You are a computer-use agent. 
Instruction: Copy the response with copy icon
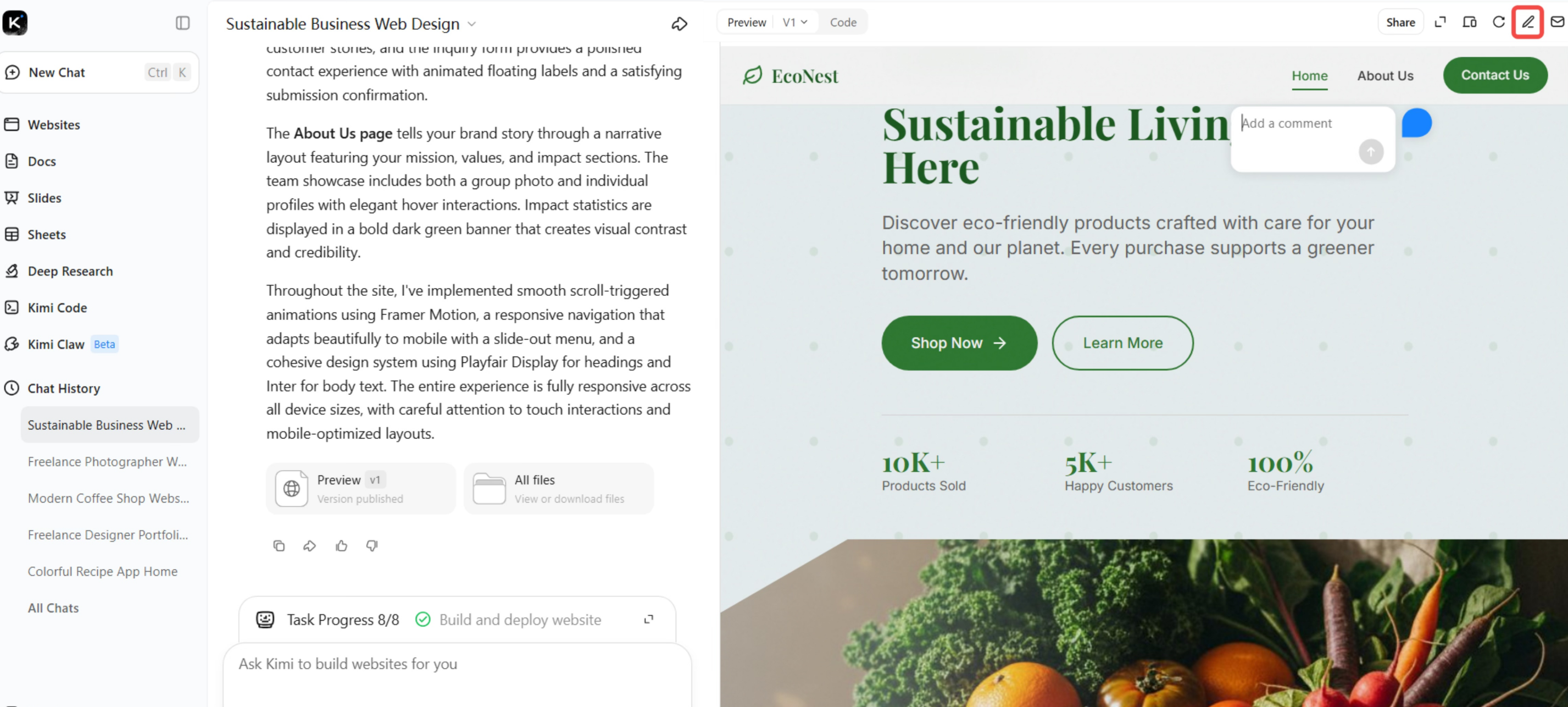[x=279, y=545]
